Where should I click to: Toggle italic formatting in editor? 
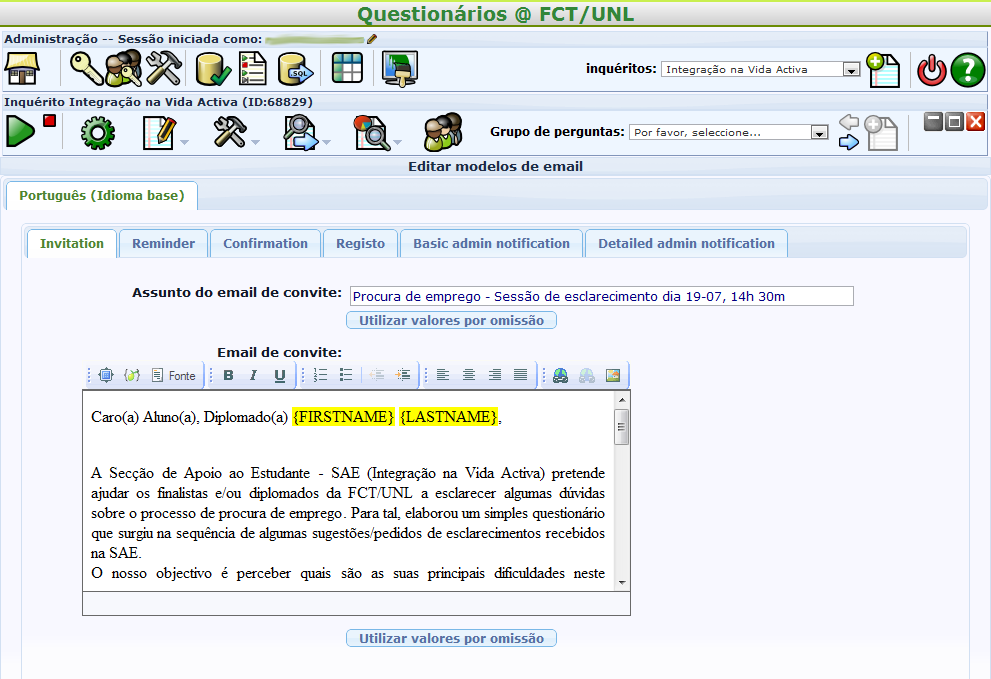click(x=254, y=375)
